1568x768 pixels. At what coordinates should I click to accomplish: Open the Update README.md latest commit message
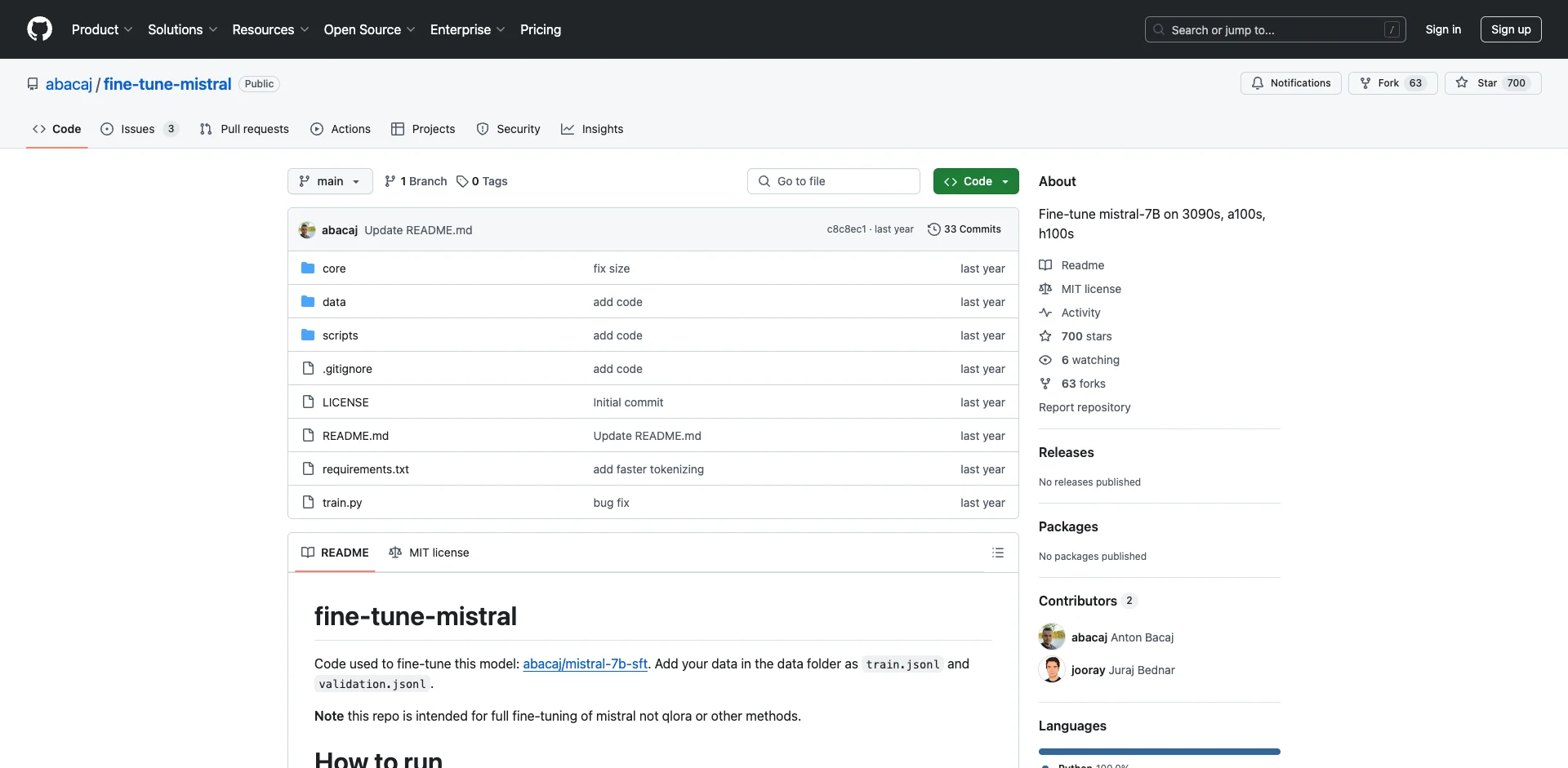[x=418, y=230]
